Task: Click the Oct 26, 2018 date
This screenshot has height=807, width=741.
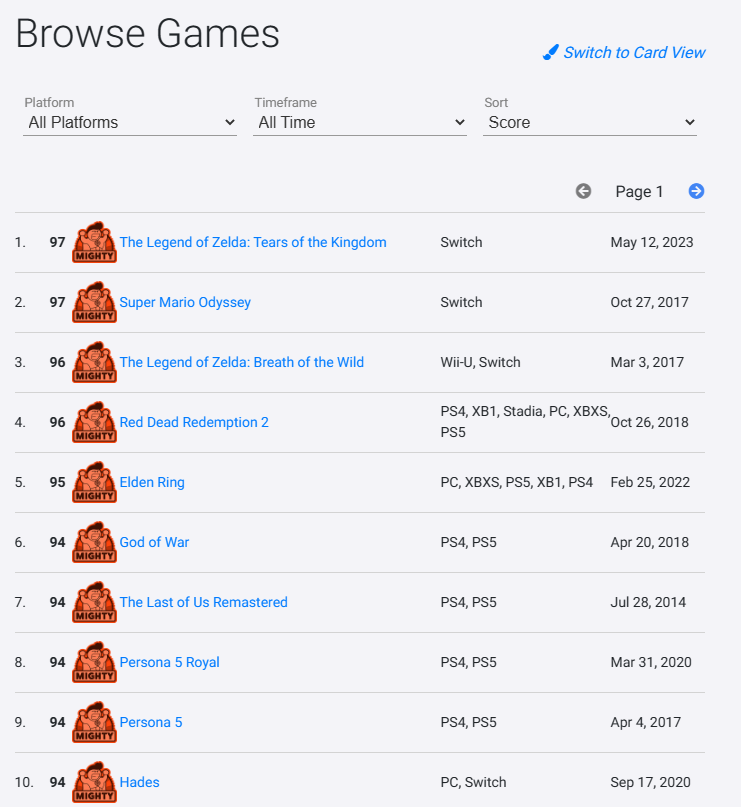Action: 649,422
